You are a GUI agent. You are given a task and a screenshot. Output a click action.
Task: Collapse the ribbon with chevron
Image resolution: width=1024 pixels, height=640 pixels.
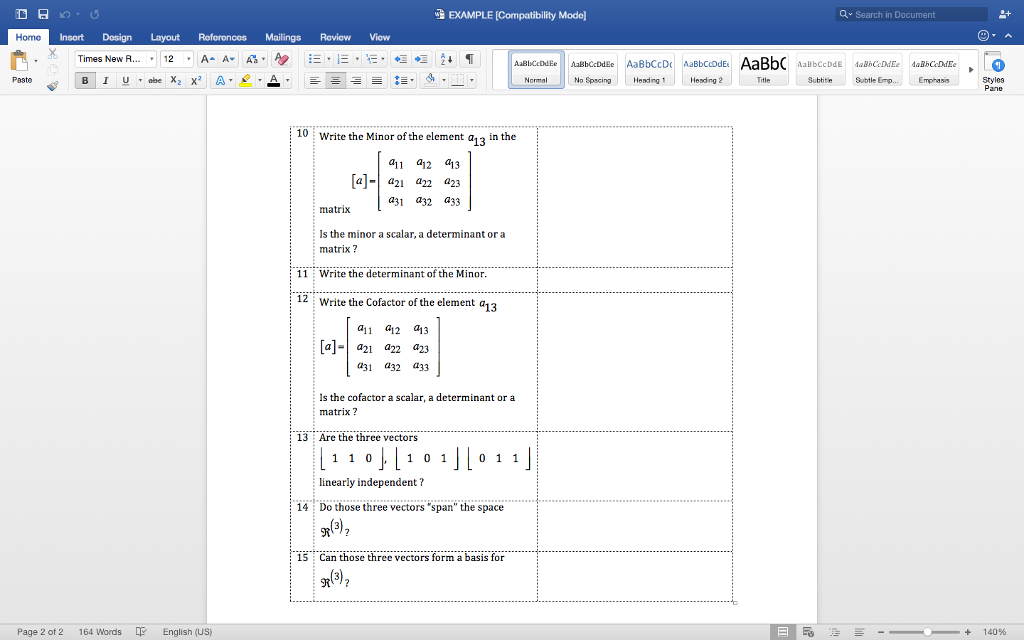(x=1008, y=35)
